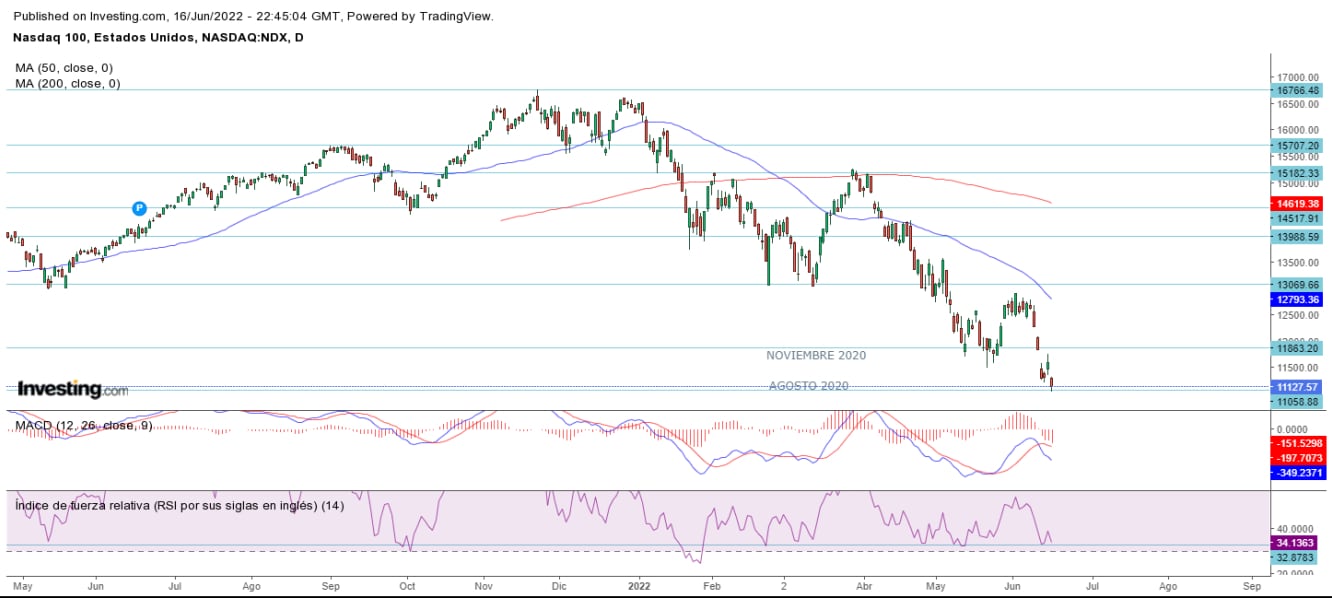Click the 11058.88 horizontal line price tag
The width and height of the screenshot is (1332, 598).
coord(1296,401)
